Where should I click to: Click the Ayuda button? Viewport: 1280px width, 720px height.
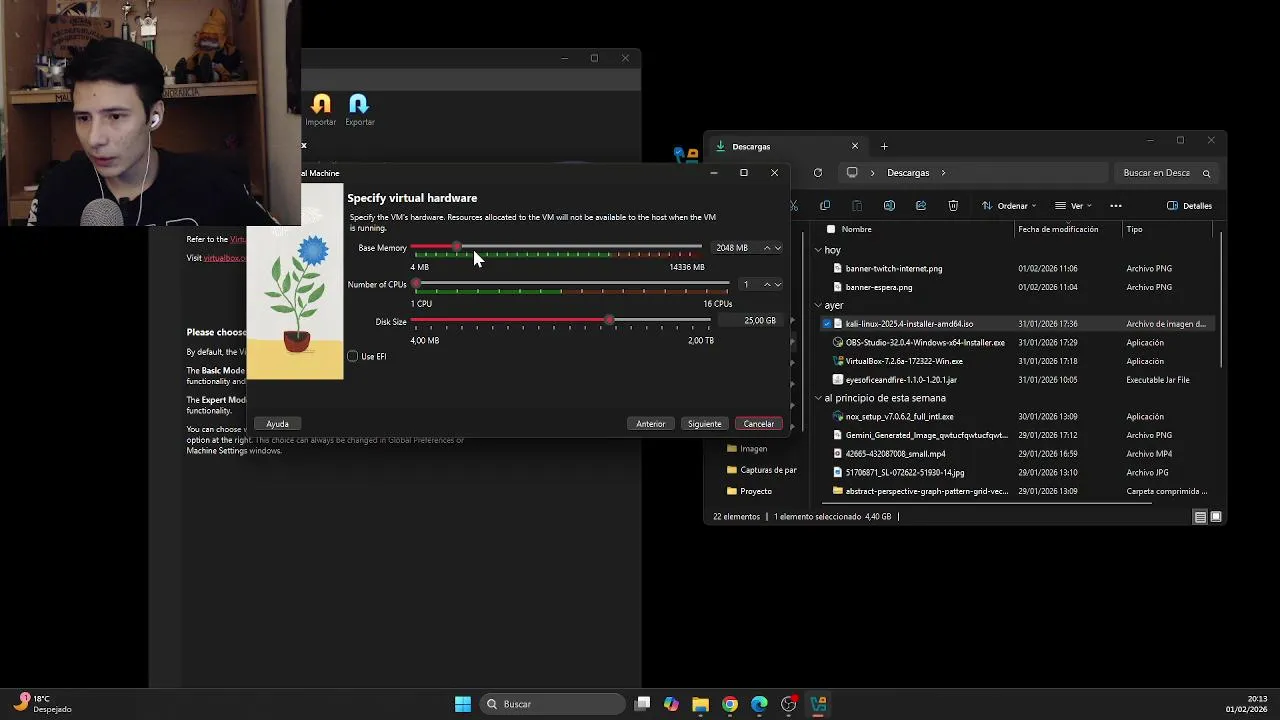coord(277,424)
